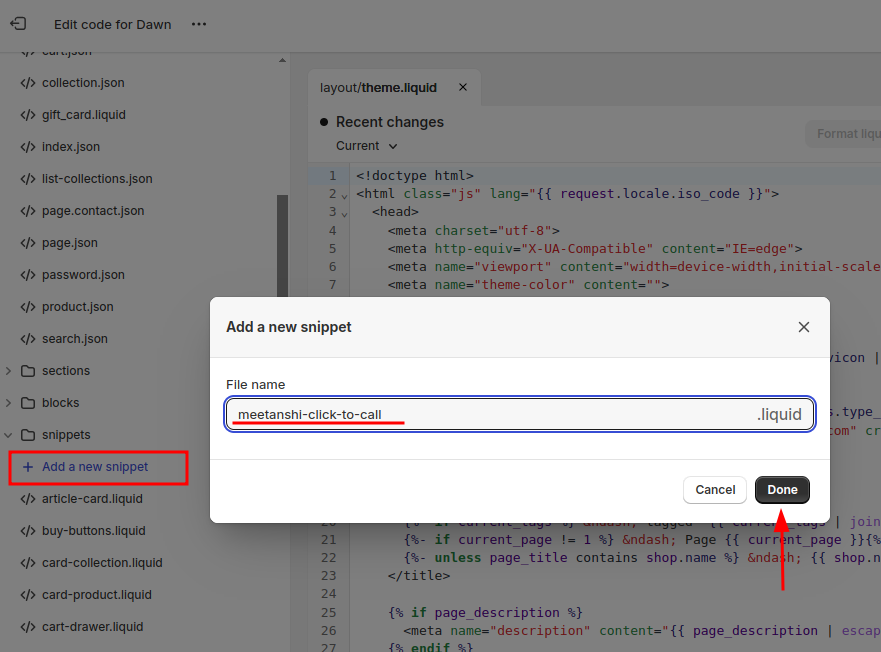Fold code at line 2 html tag

click(x=344, y=196)
